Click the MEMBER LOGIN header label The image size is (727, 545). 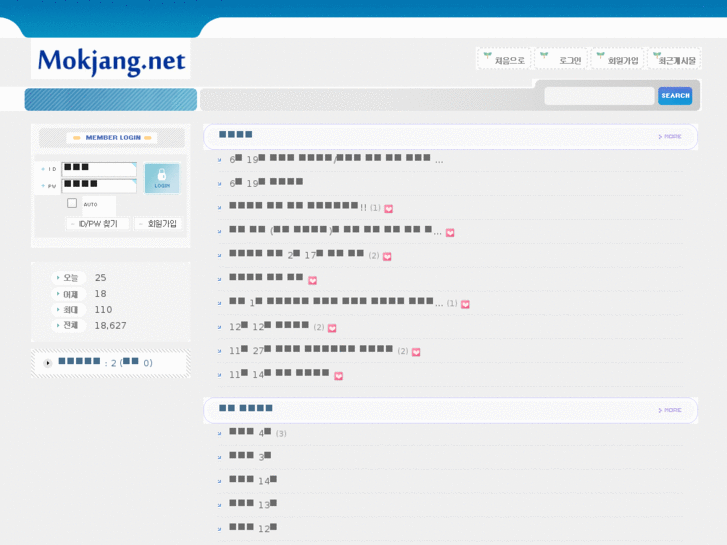pos(113,138)
